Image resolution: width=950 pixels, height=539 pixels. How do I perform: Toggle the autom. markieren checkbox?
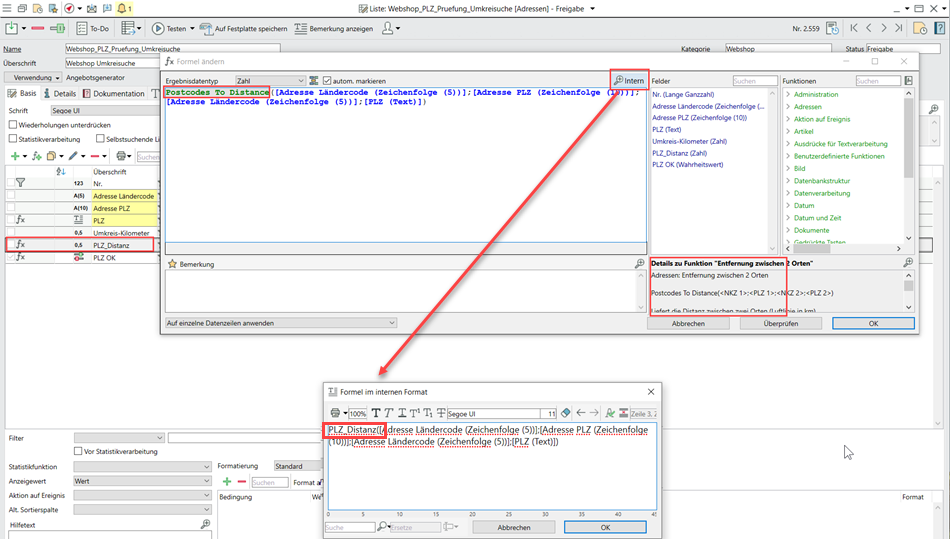point(327,81)
